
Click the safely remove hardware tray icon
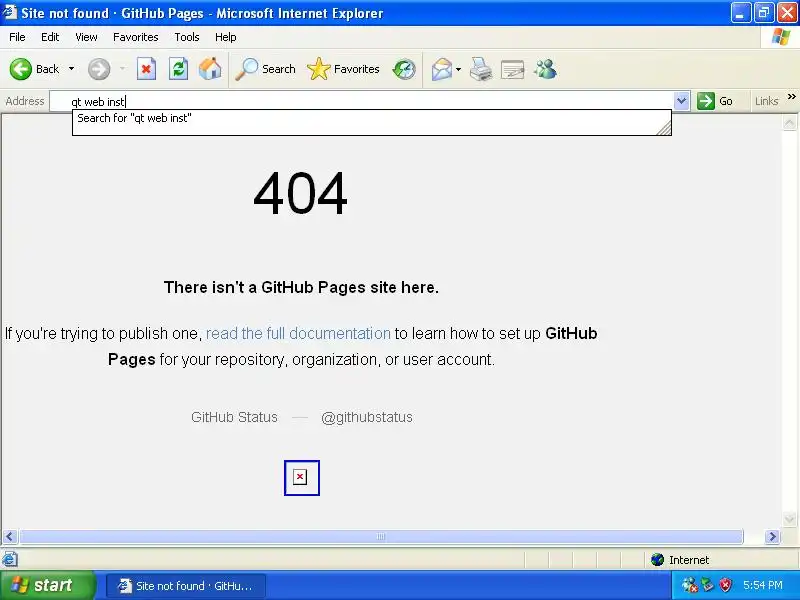coord(708,585)
